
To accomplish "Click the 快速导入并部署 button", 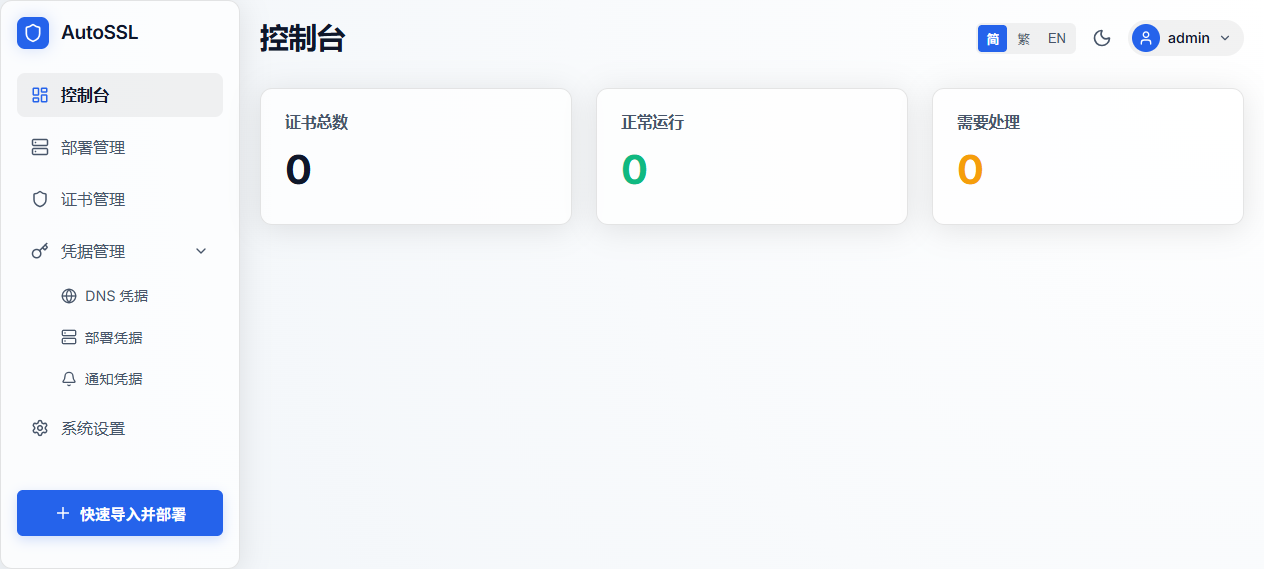I will coord(120,513).
